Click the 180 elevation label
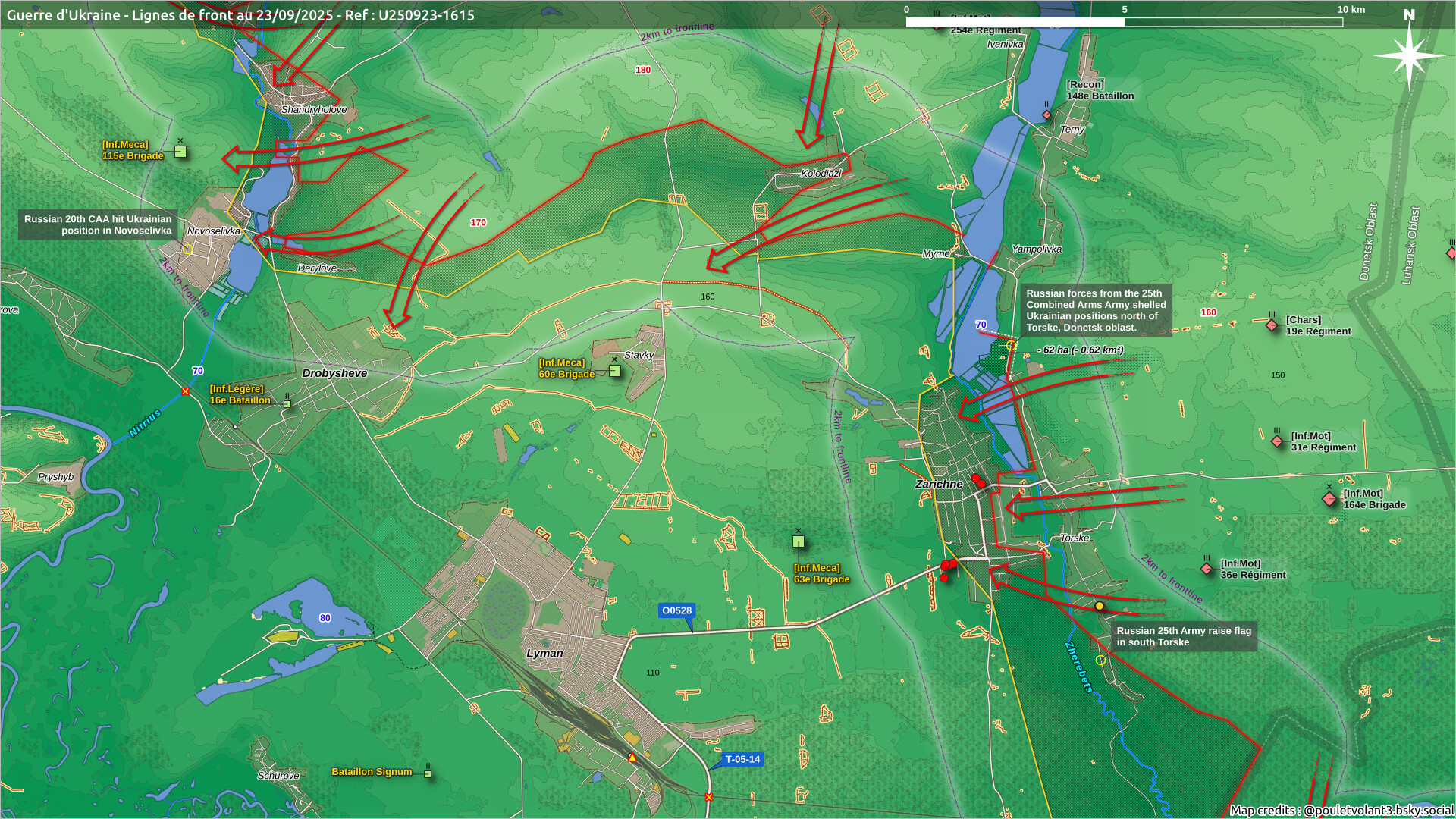Image resolution: width=1456 pixels, height=819 pixels. point(643,70)
